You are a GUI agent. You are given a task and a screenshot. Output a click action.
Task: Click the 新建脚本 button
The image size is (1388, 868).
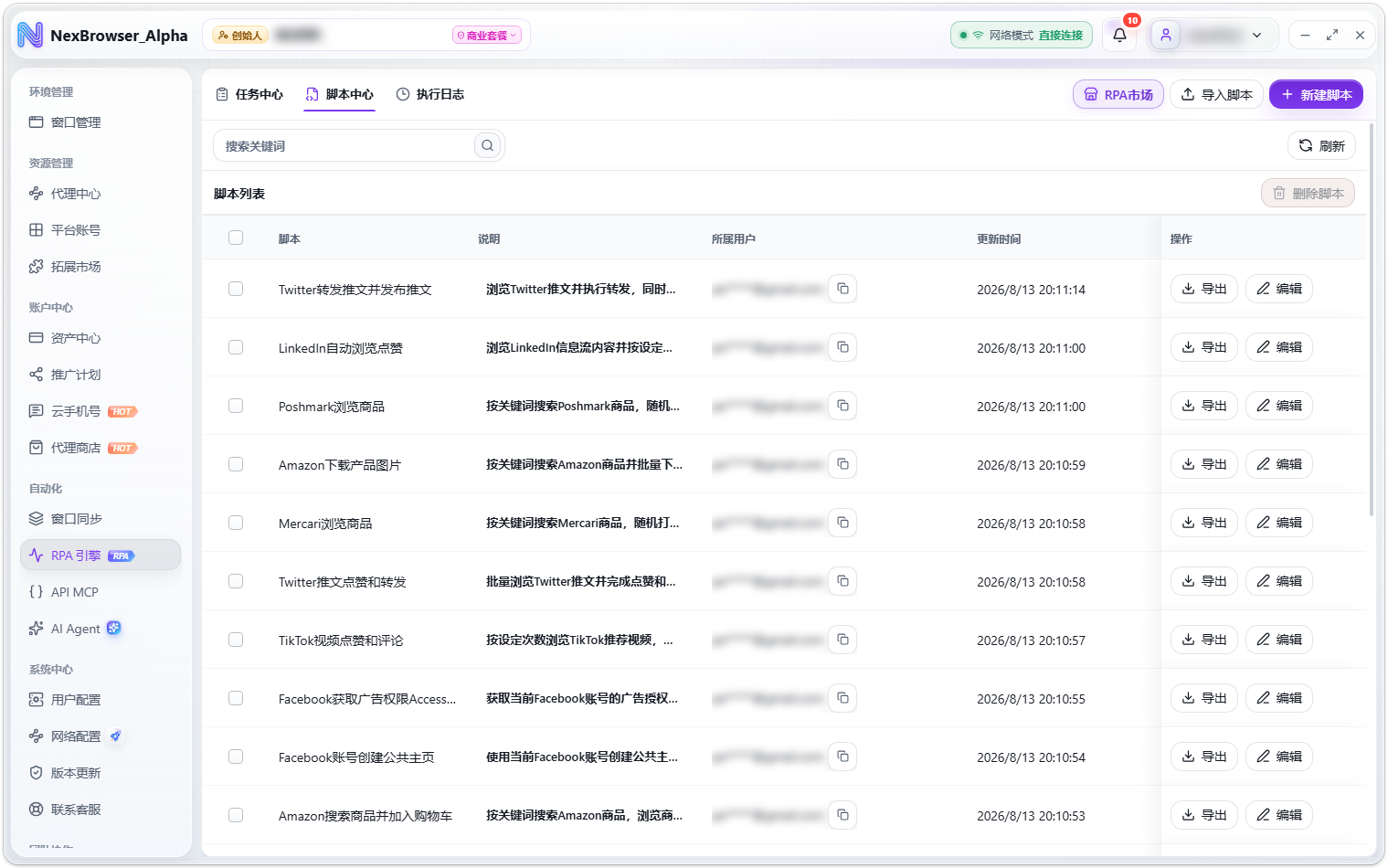coord(1316,94)
